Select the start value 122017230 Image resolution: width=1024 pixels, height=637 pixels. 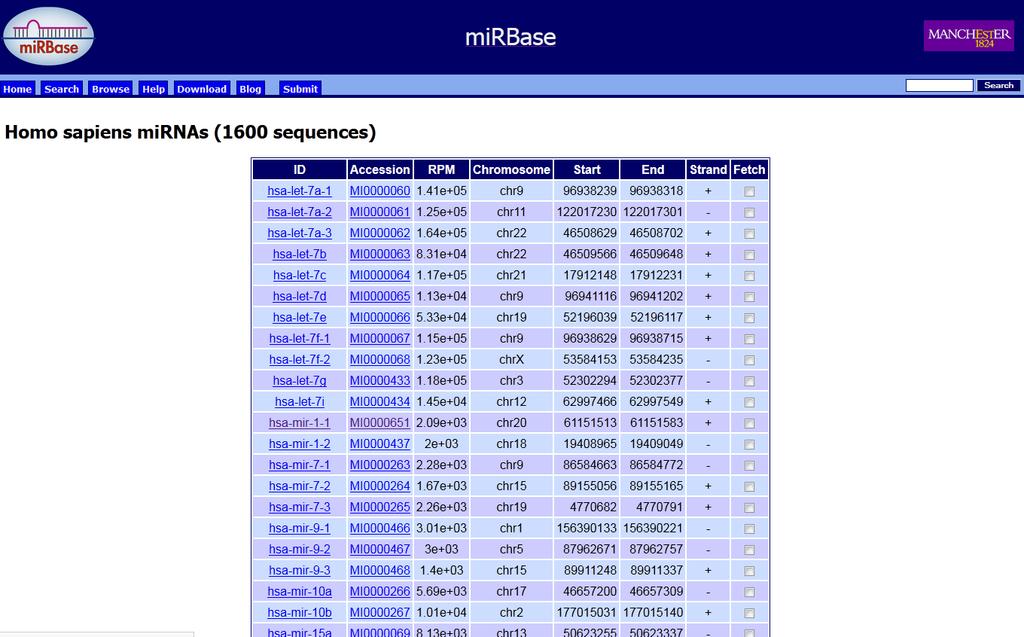coord(586,212)
